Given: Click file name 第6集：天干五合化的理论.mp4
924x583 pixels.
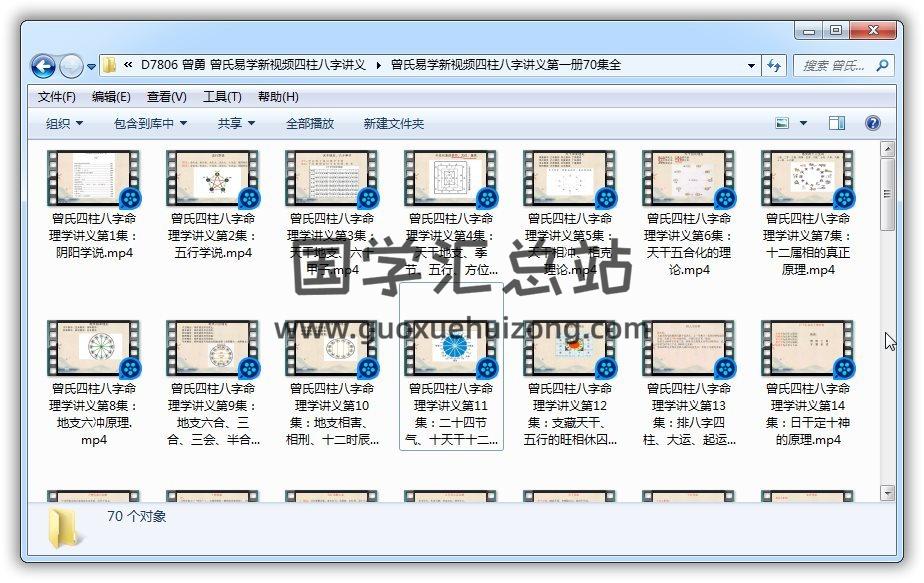Looking at the screenshot, I should pyautogui.click(x=689, y=244).
